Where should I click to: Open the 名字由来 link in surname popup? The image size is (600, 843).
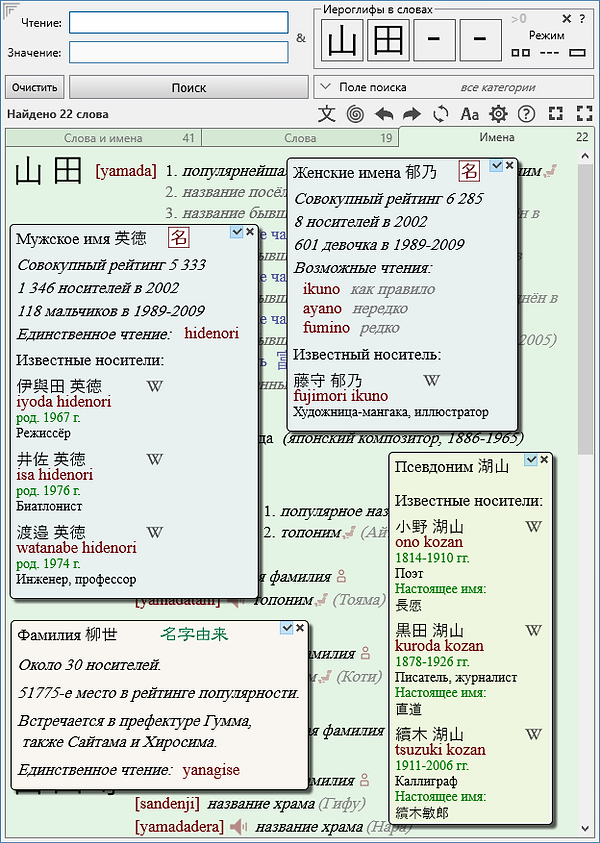(x=194, y=634)
